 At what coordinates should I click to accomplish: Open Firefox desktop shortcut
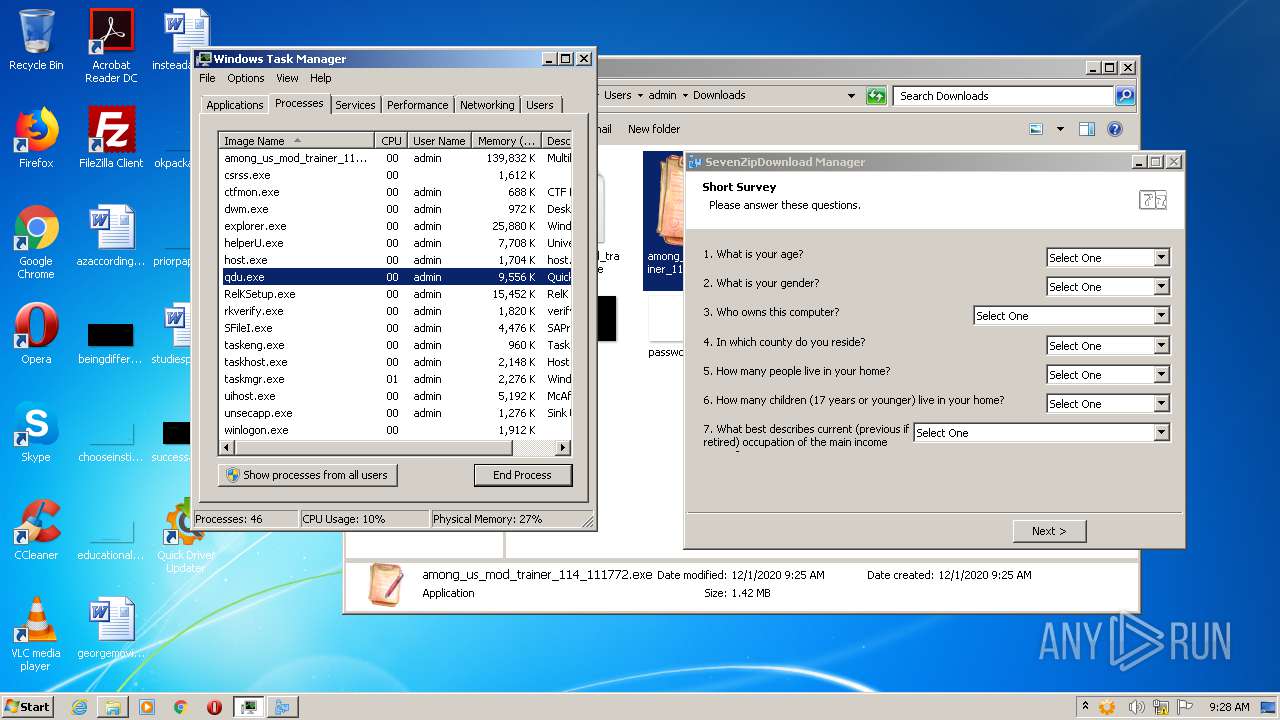[36, 138]
